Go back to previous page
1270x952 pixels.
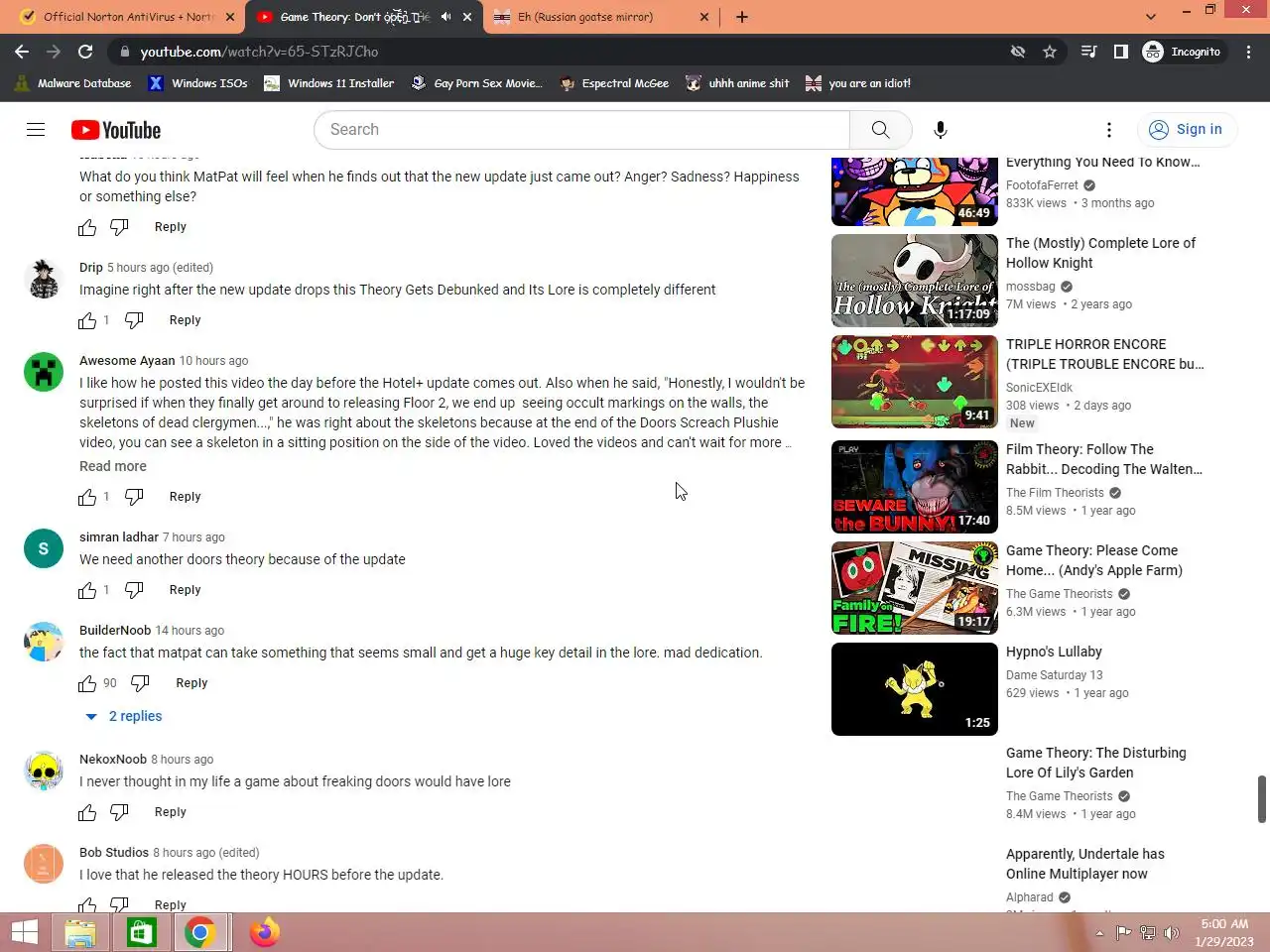pyautogui.click(x=22, y=52)
